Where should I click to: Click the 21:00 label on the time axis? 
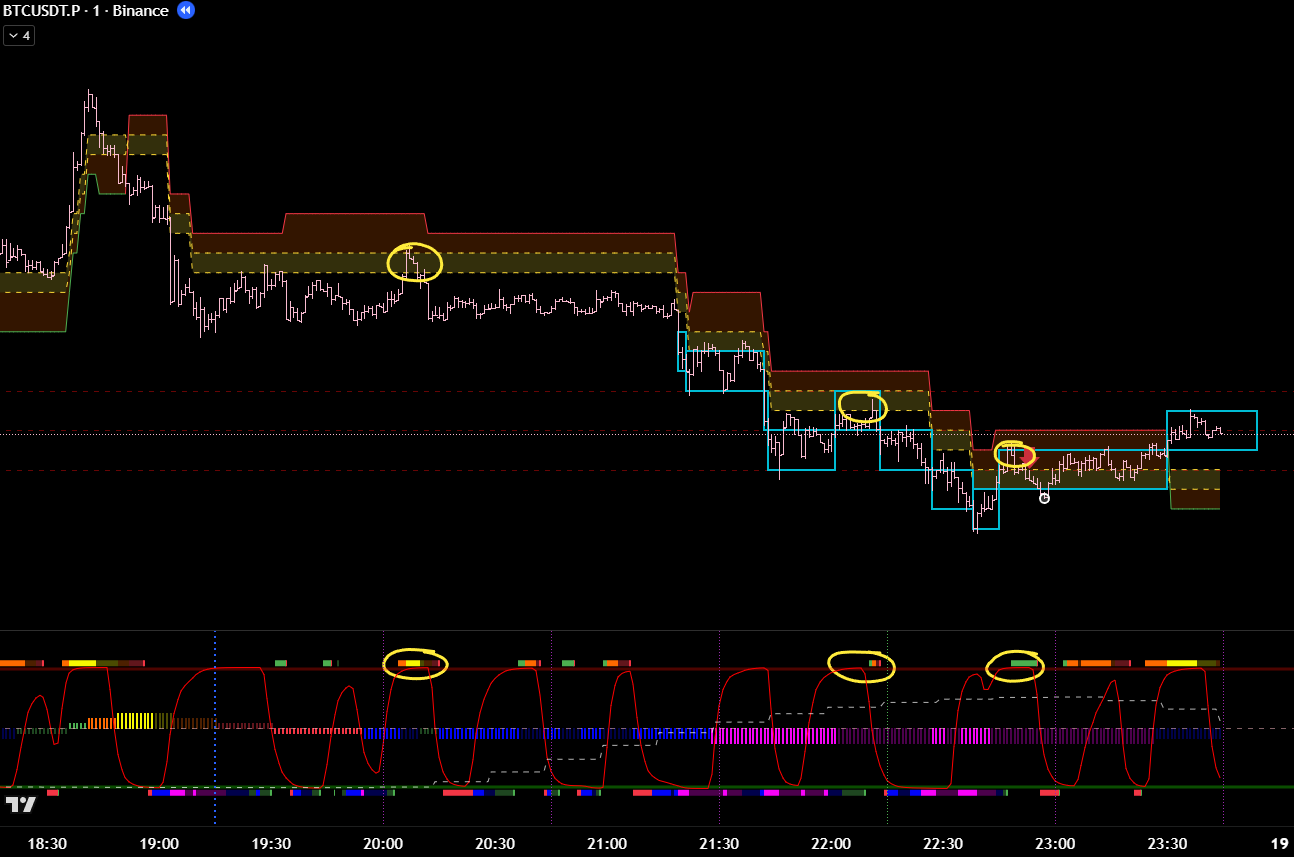coord(607,843)
